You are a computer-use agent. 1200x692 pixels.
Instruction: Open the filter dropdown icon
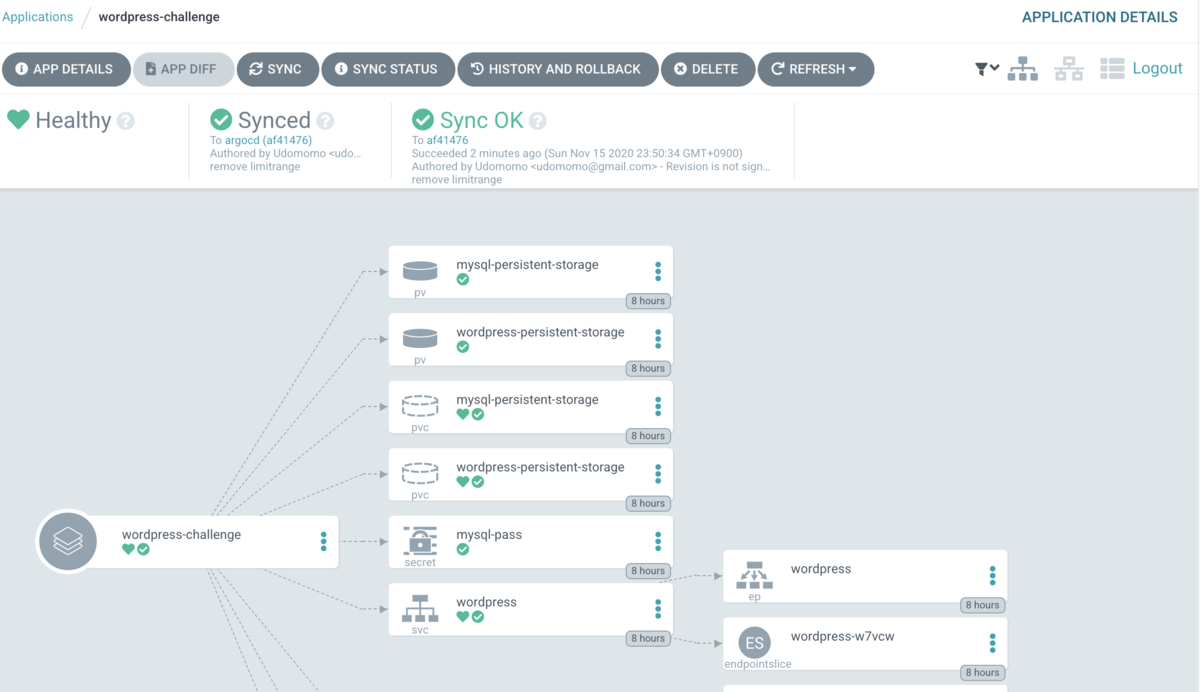click(987, 69)
